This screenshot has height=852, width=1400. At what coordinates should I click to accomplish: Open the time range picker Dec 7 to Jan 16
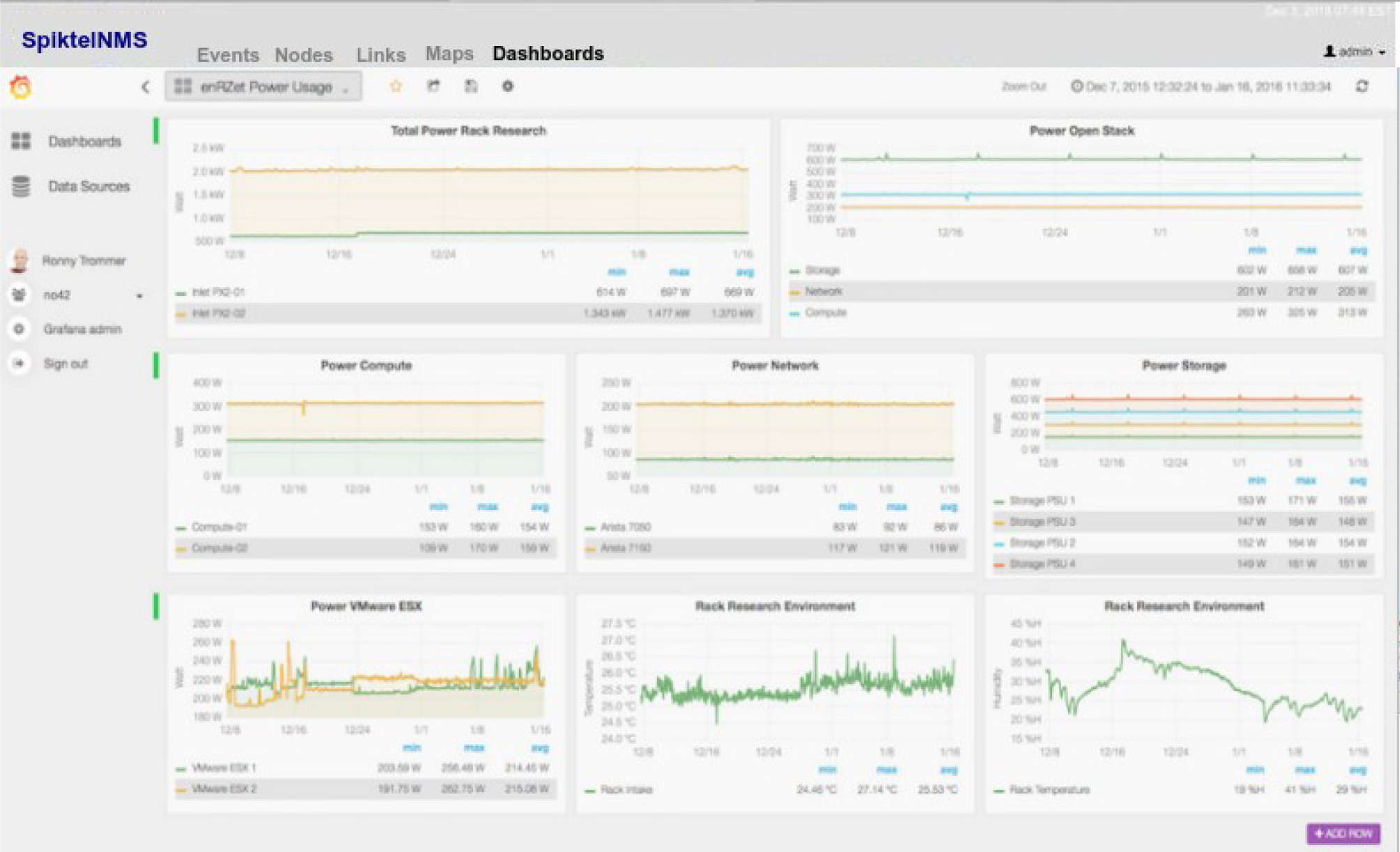(x=1201, y=87)
